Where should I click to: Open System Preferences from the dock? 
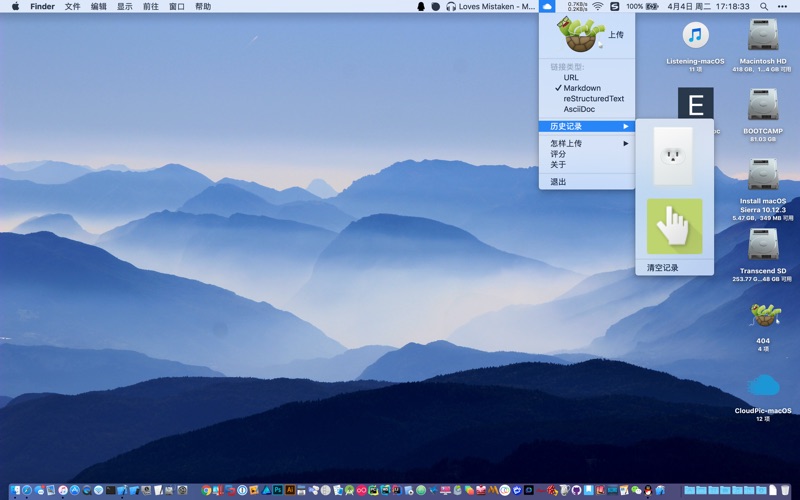[182, 490]
